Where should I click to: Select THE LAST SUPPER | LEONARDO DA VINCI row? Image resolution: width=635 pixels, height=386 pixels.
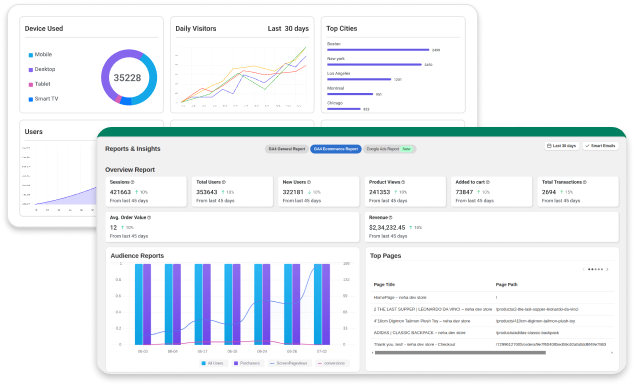tap(492, 309)
